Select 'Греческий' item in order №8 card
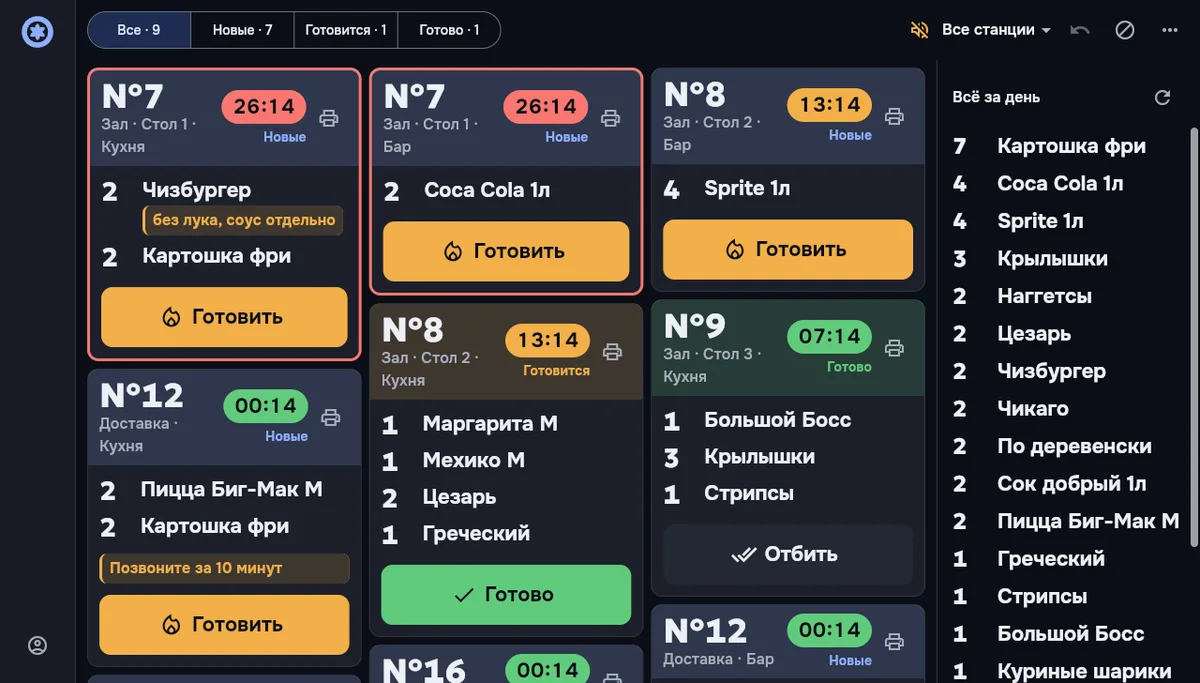Image resolution: width=1200 pixels, height=683 pixels. click(x=476, y=534)
